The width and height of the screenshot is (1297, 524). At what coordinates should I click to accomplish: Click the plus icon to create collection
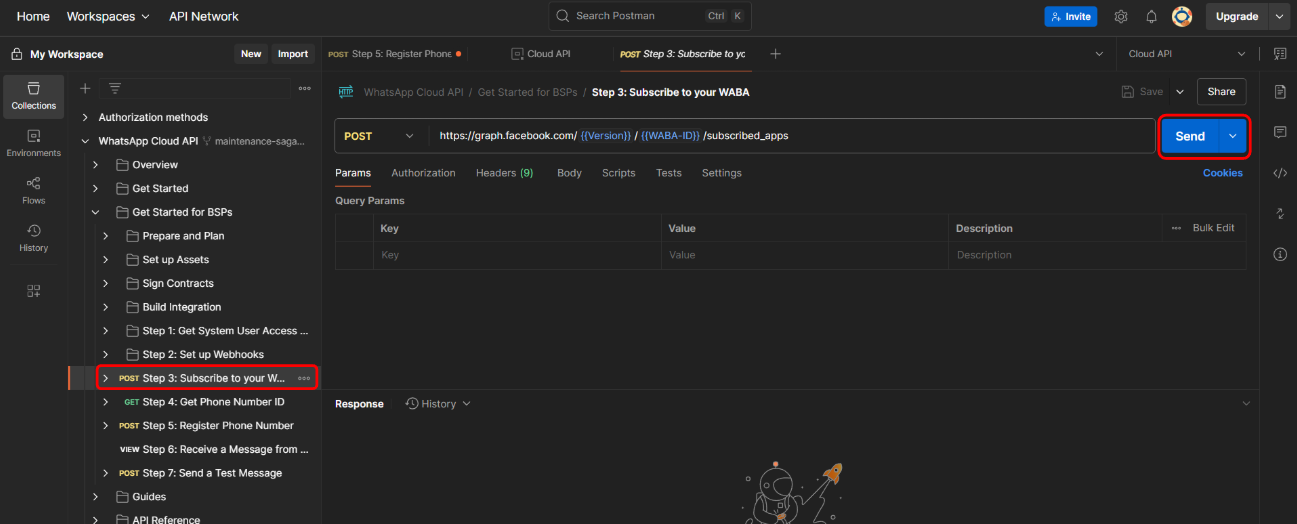click(x=85, y=89)
